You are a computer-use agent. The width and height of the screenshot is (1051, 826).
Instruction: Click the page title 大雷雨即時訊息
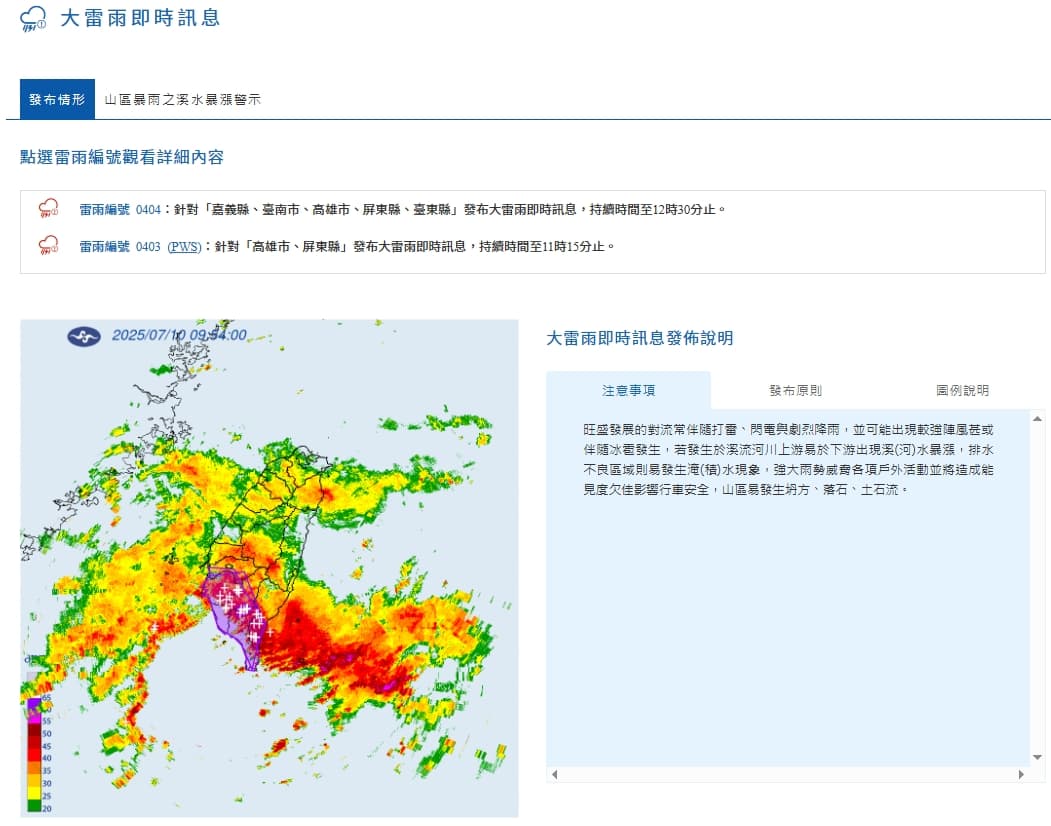tap(140, 18)
